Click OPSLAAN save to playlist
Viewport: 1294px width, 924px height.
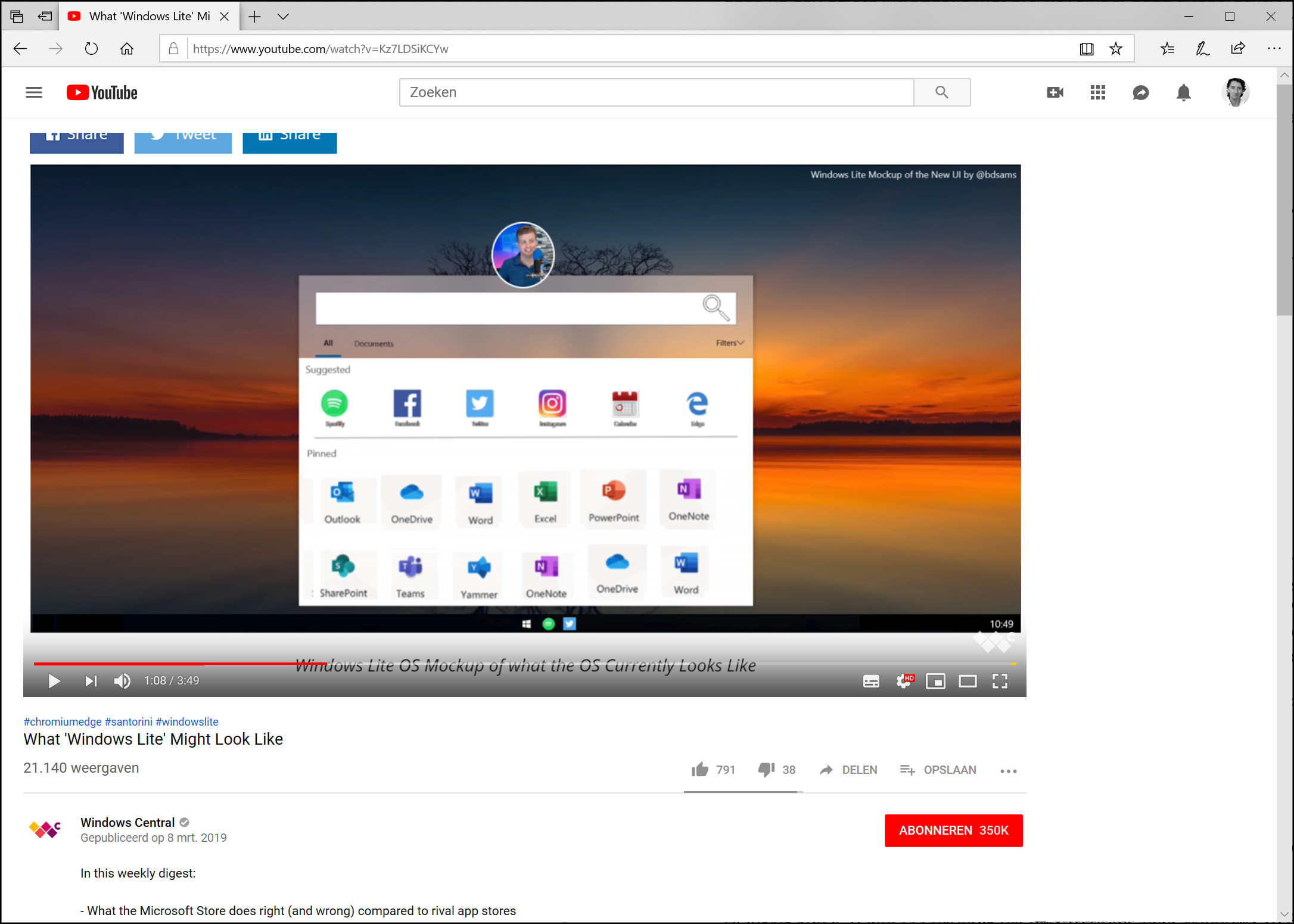938,770
